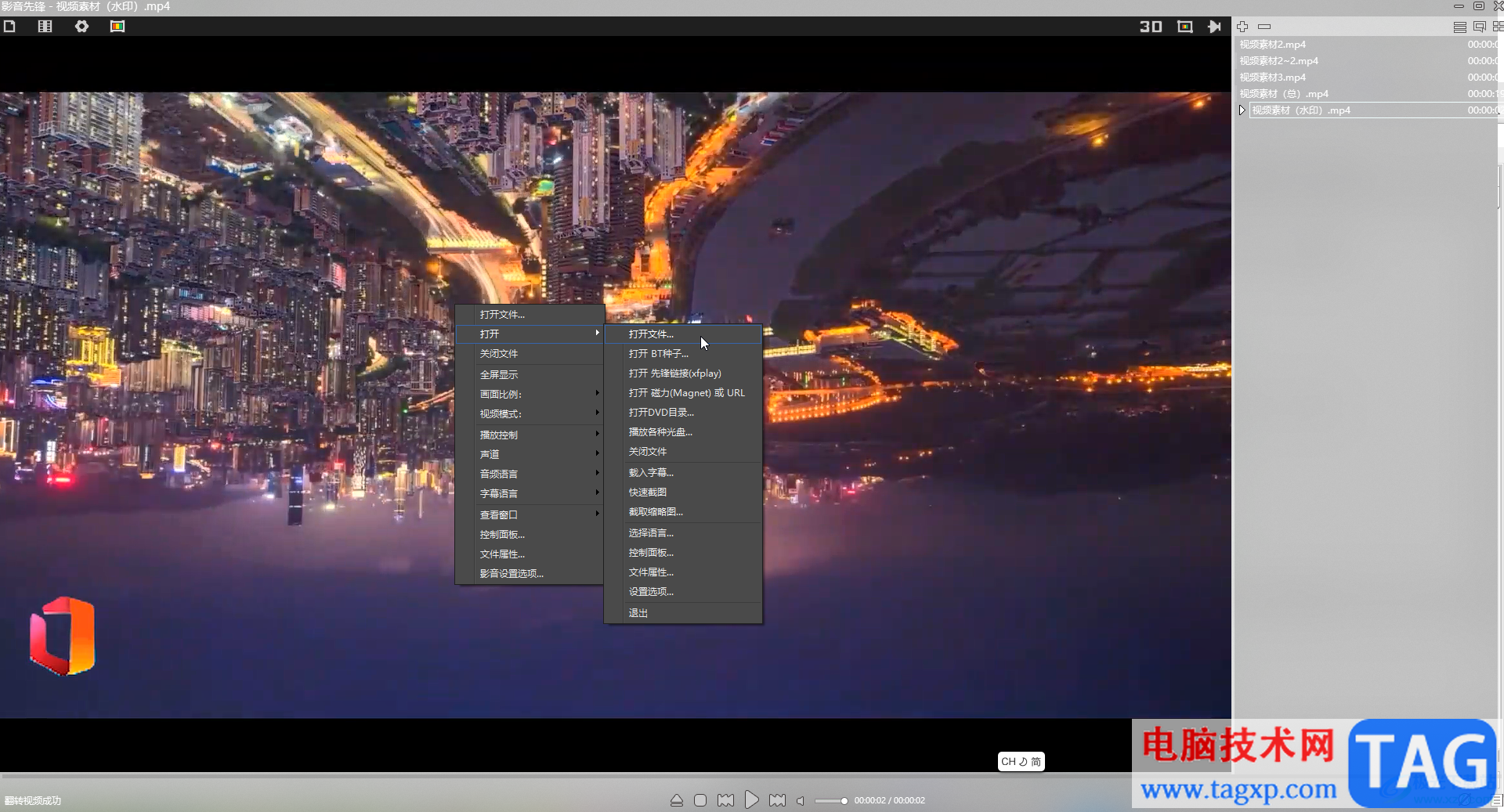Click the 翻转视频成功 status message
The height and width of the screenshot is (812, 1504).
coord(33,800)
